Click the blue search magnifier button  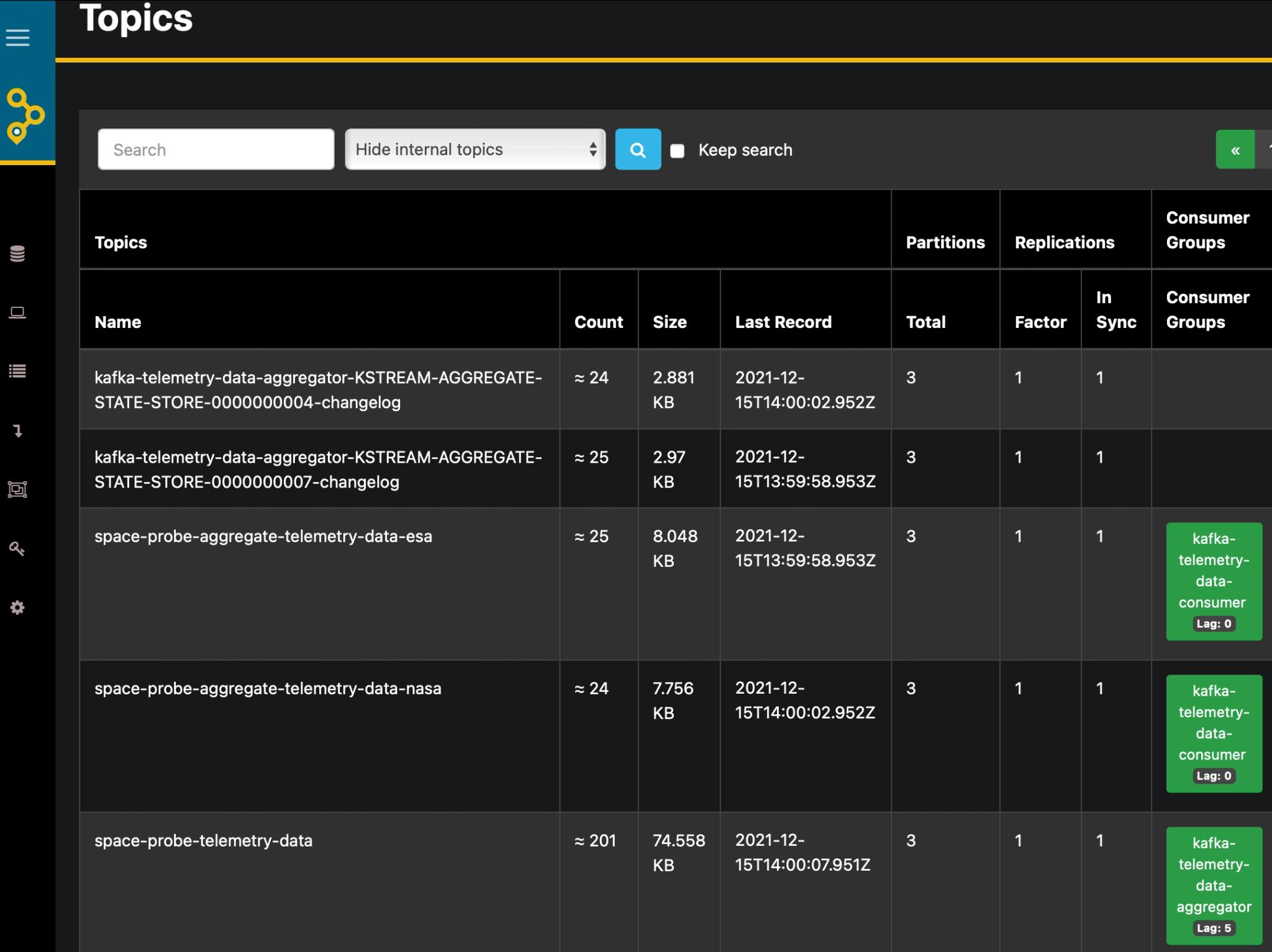pyautogui.click(x=638, y=150)
